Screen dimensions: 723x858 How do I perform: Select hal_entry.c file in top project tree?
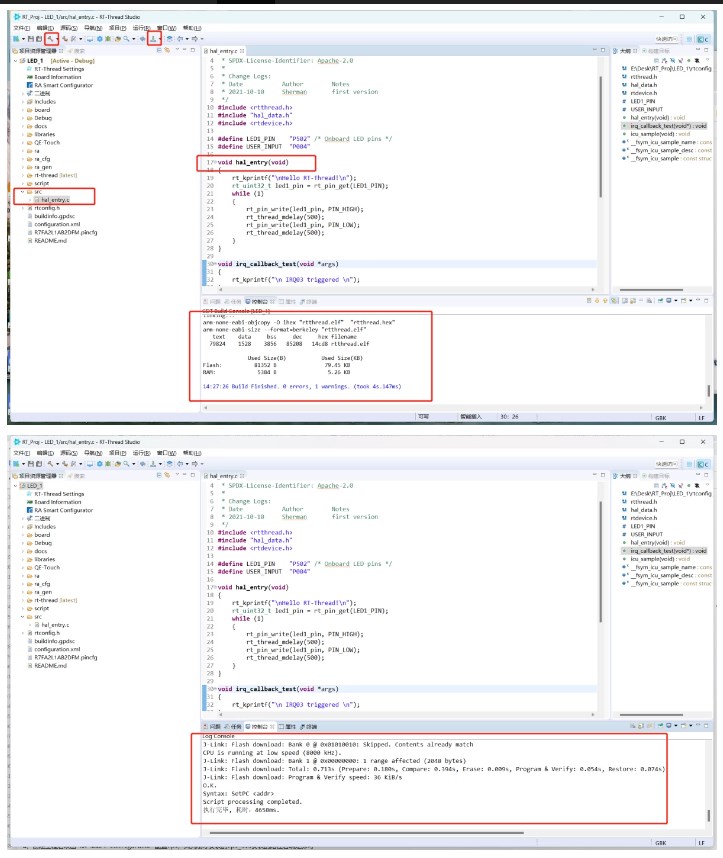[52, 200]
